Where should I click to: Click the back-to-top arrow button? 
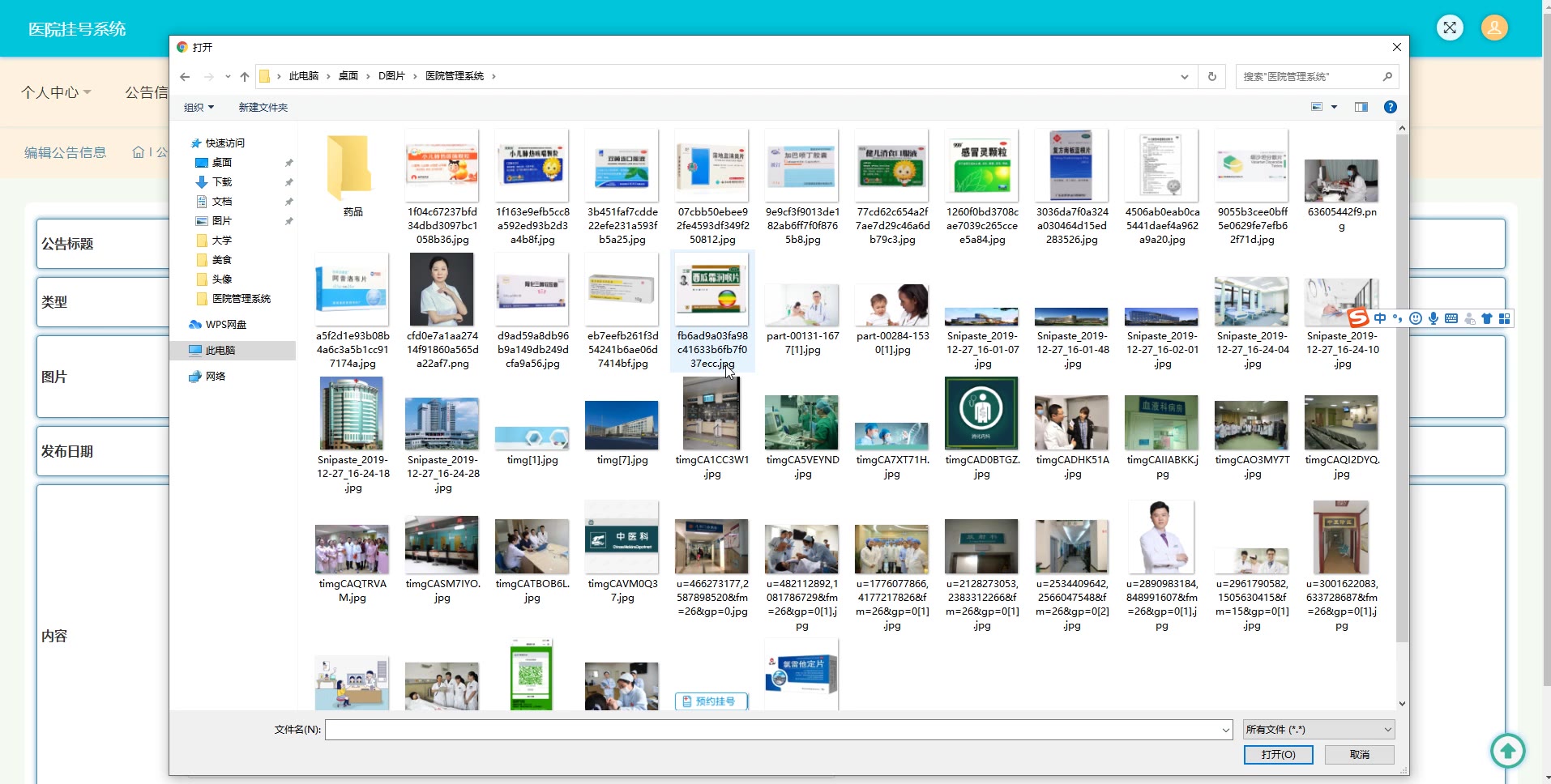click(1507, 751)
